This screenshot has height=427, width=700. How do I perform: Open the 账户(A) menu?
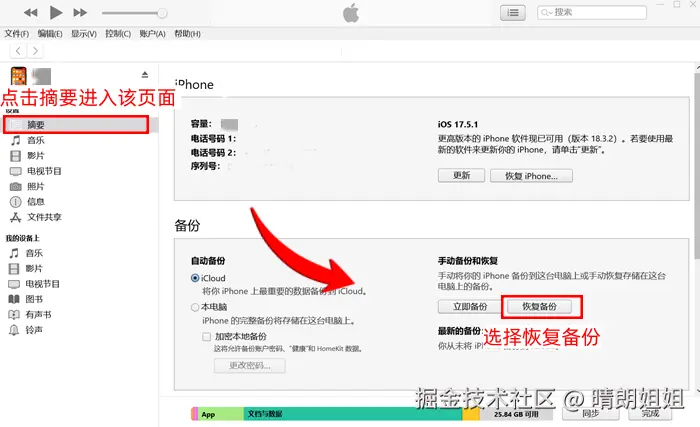pos(152,33)
